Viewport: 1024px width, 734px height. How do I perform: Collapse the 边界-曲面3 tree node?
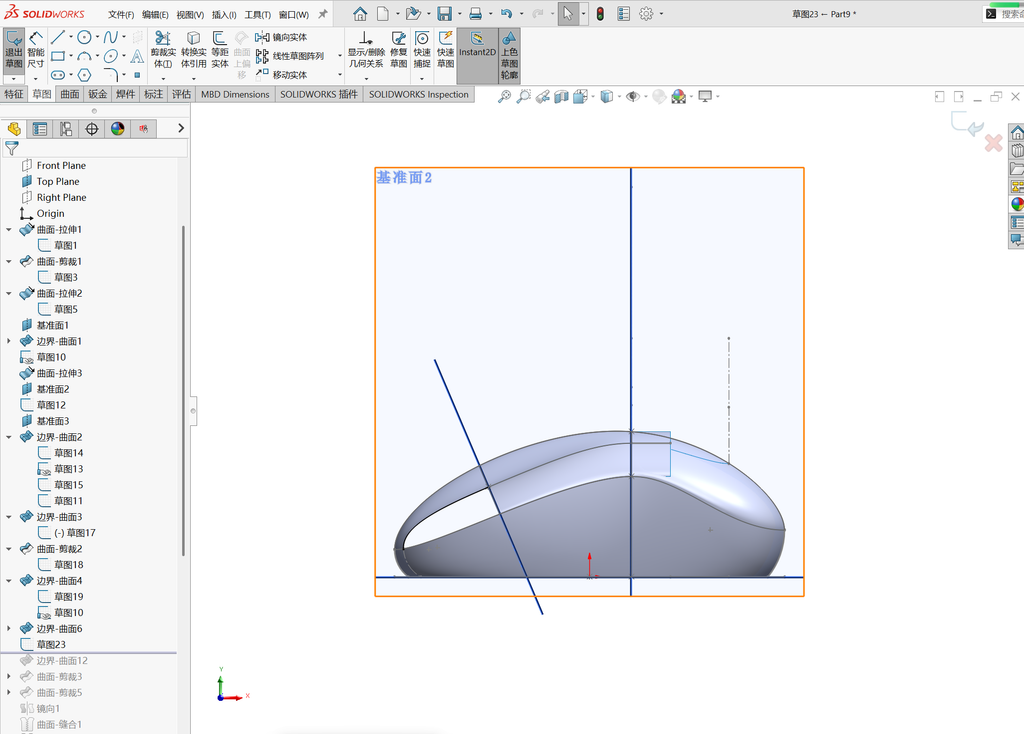(8, 517)
